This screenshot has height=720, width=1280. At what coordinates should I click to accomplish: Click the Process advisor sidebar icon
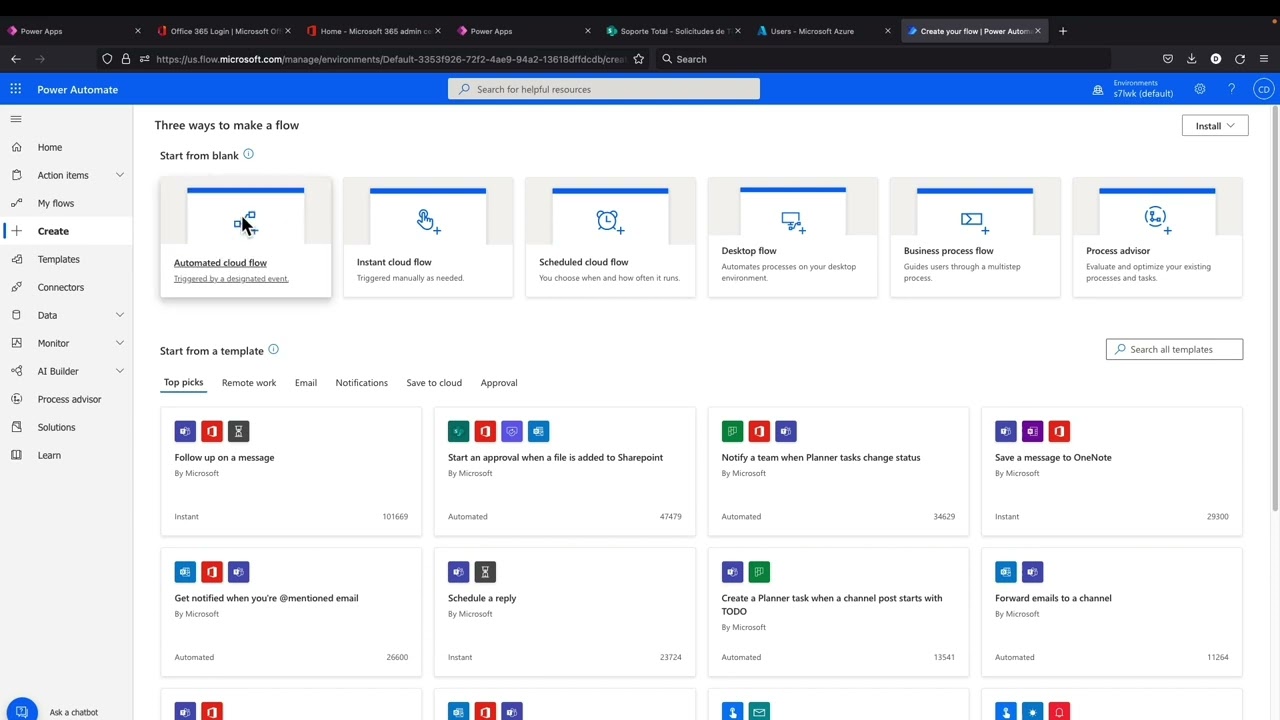point(16,399)
